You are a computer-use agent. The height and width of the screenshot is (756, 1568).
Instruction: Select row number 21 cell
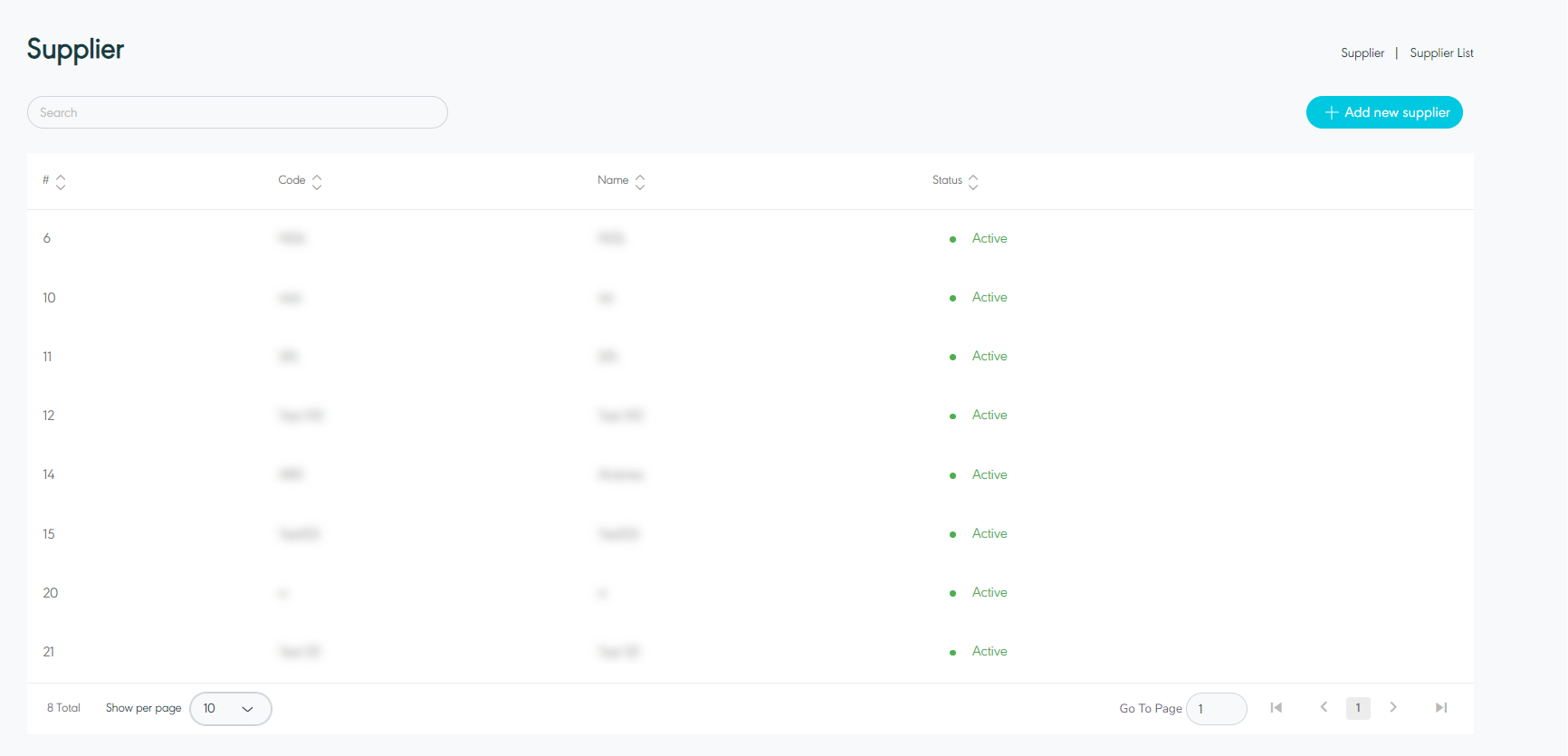49,652
